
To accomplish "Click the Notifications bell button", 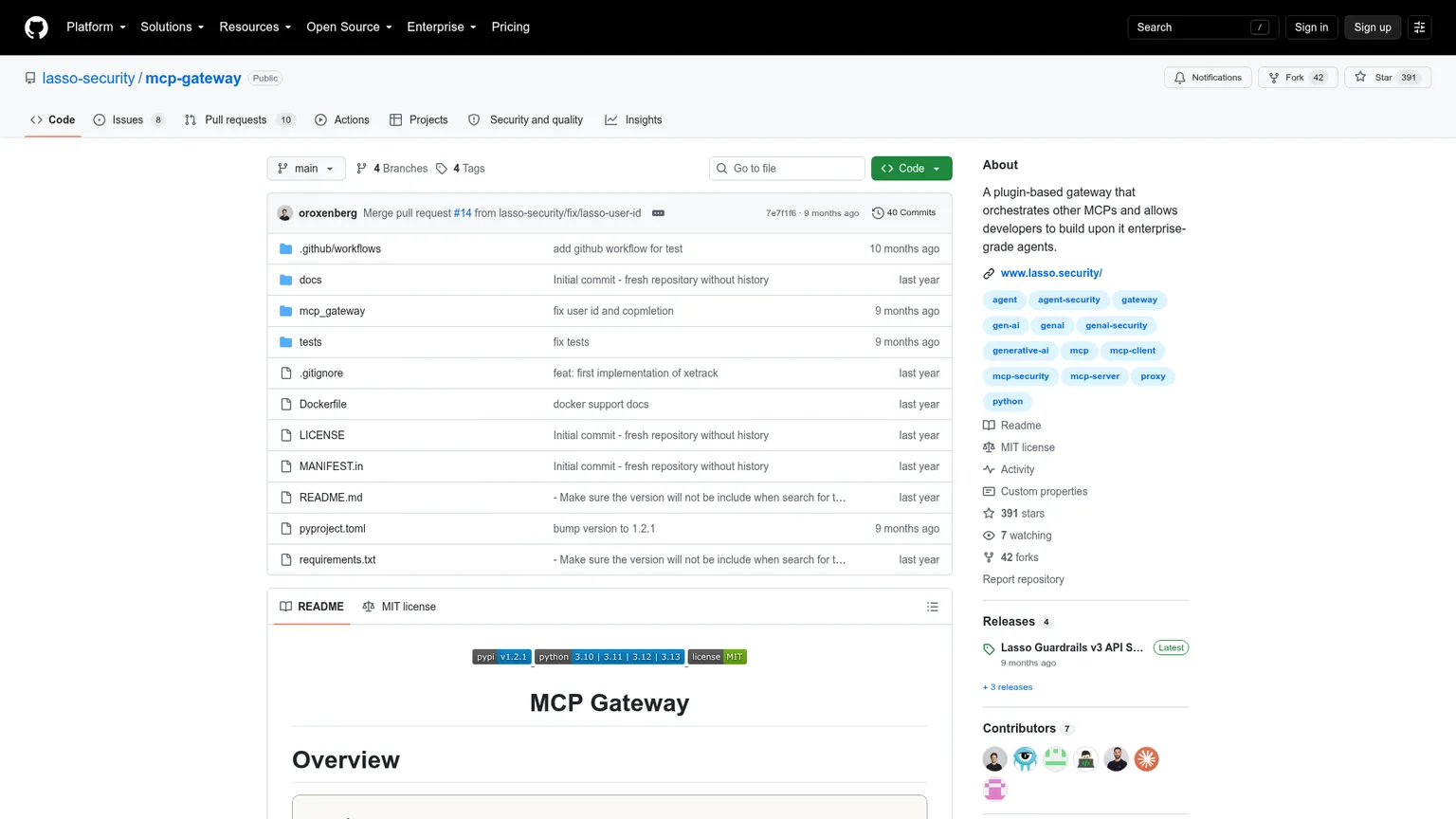I will click(1208, 78).
